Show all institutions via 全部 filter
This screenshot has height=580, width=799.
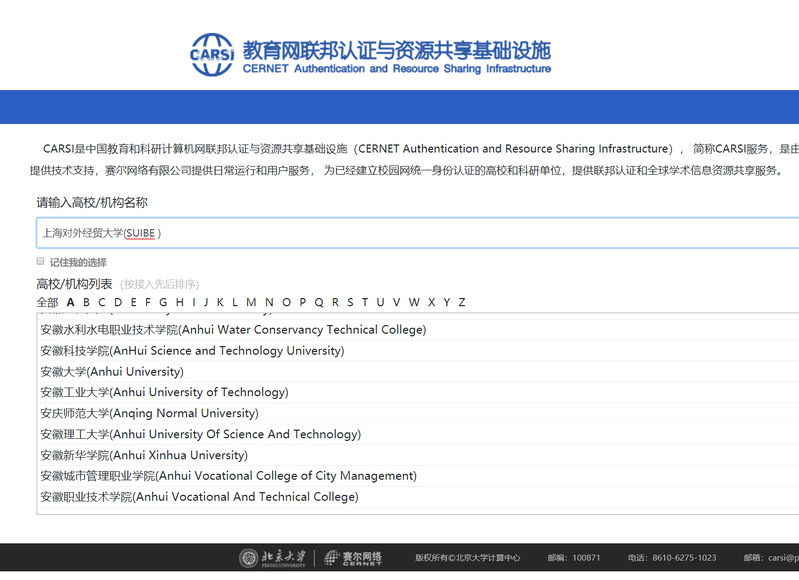point(47,302)
